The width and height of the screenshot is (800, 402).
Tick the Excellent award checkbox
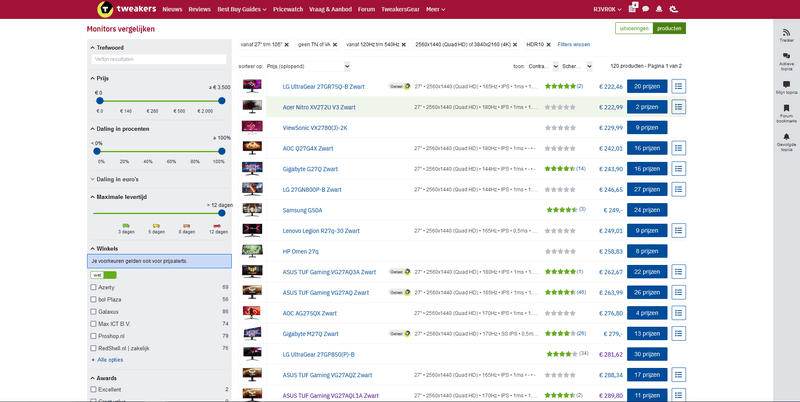(93, 390)
